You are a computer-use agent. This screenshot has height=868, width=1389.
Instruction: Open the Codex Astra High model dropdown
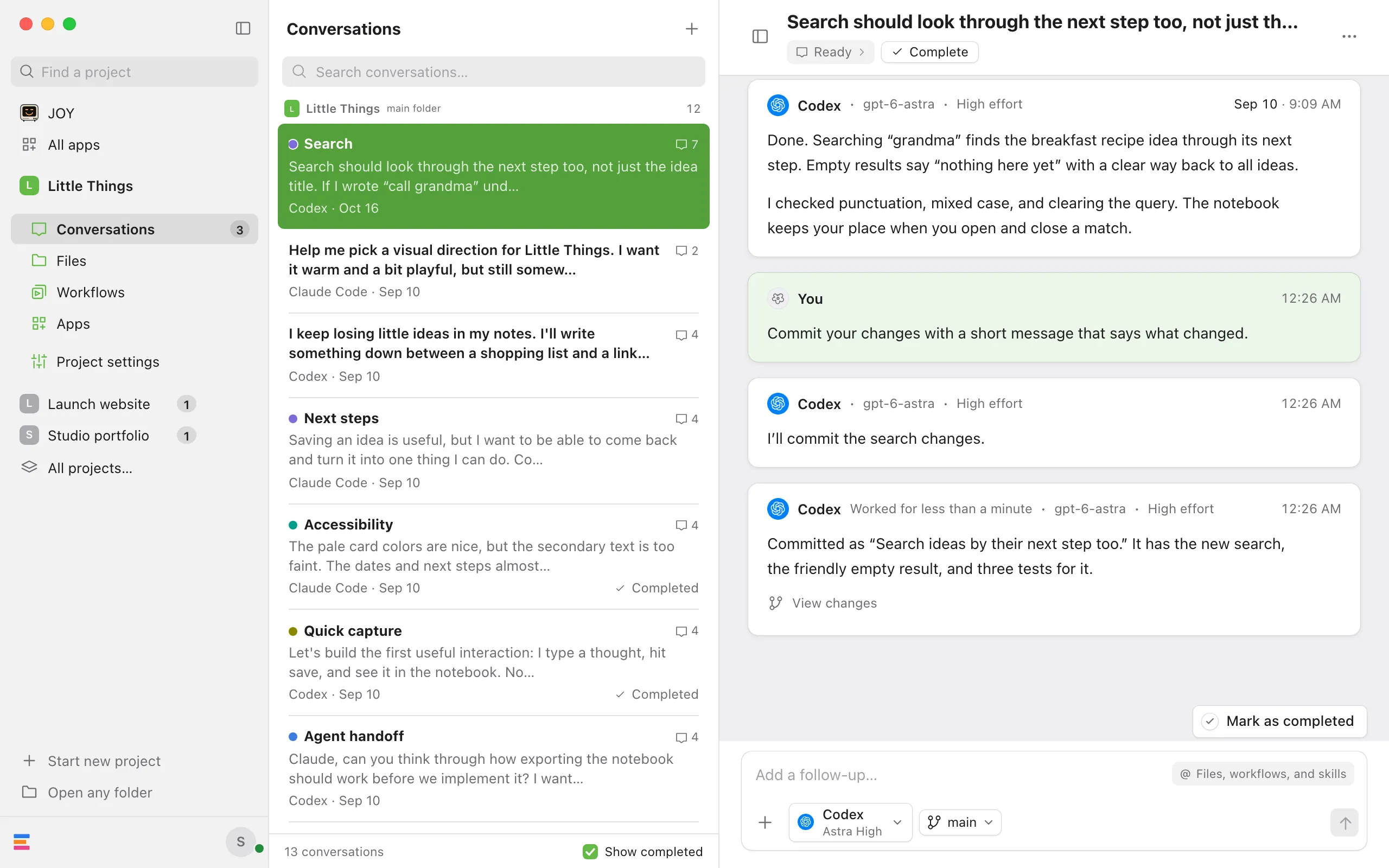851,822
